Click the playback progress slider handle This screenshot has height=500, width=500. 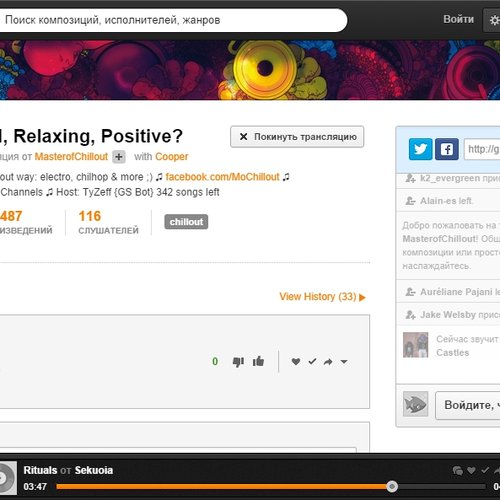tap(392, 487)
